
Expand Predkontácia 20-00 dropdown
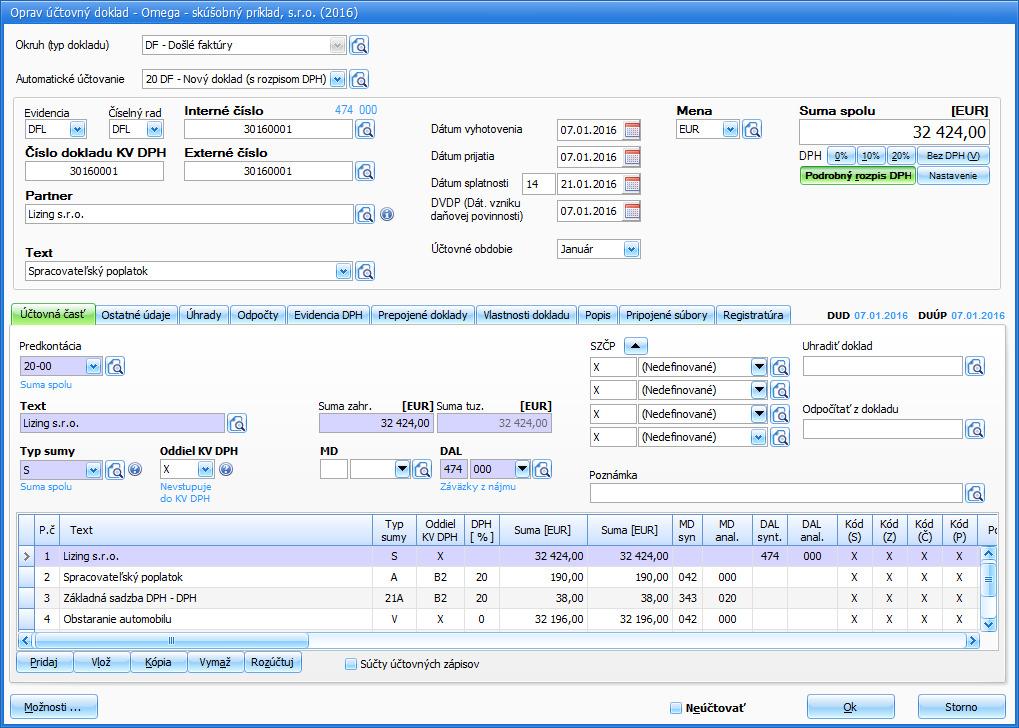[x=94, y=367]
